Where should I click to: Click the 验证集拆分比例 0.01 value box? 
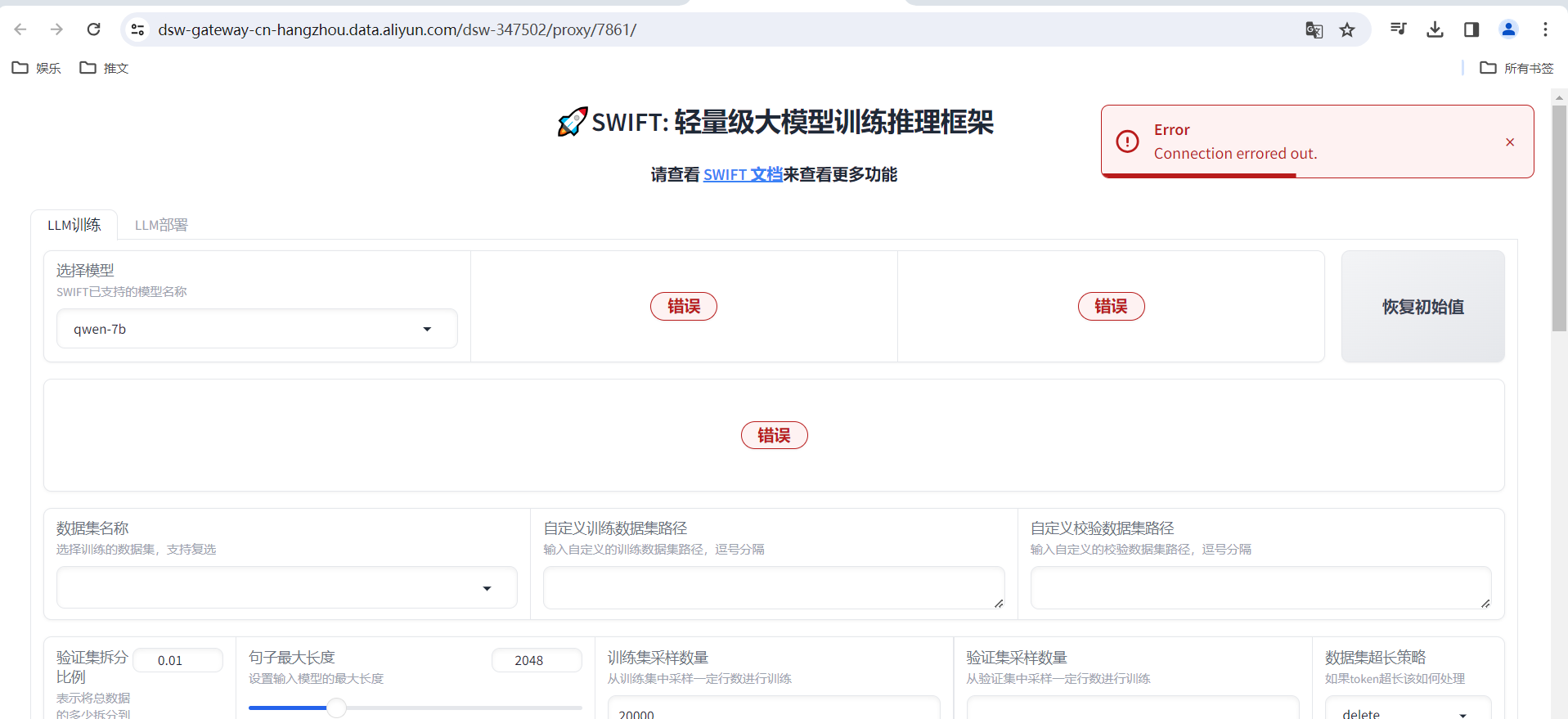pyautogui.click(x=177, y=660)
